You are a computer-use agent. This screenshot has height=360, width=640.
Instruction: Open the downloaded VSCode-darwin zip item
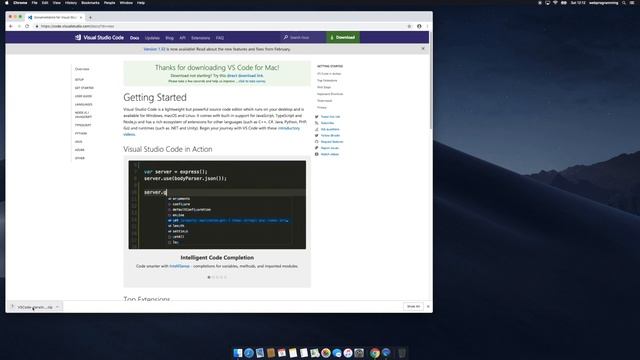pyautogui.click(x=35, y=307)
